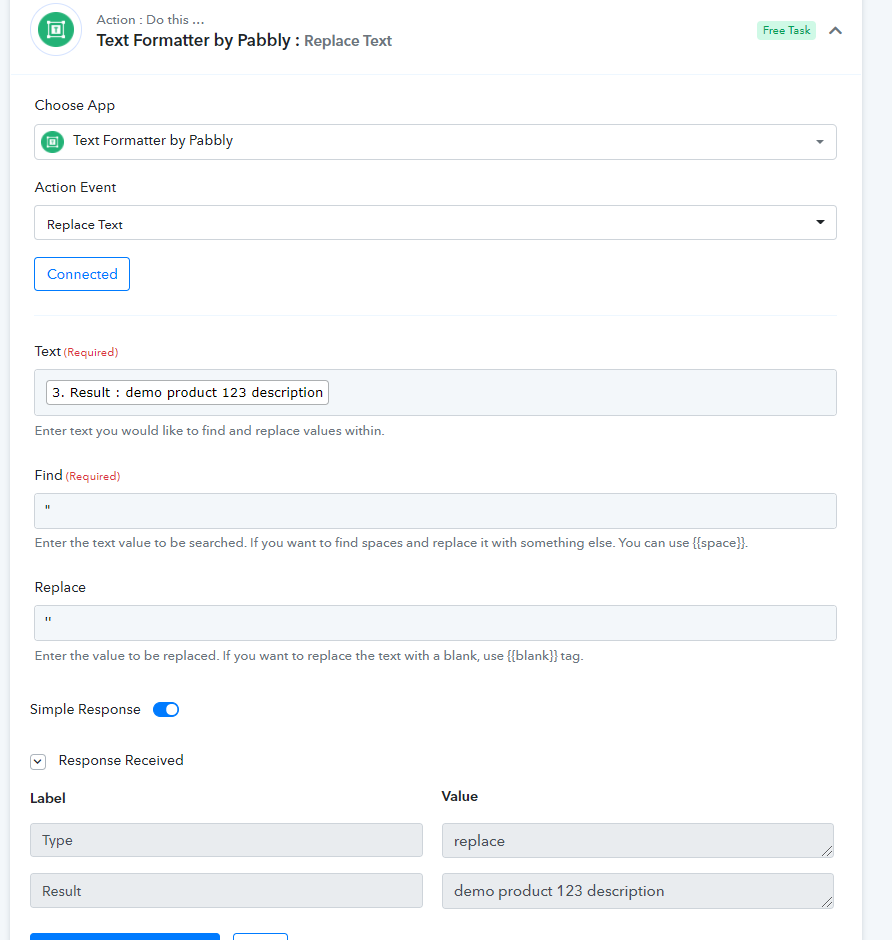Click the blue button at the bottom
Image resolution: width=892 pixels, height=940 pixels.
tap(125, 936)
